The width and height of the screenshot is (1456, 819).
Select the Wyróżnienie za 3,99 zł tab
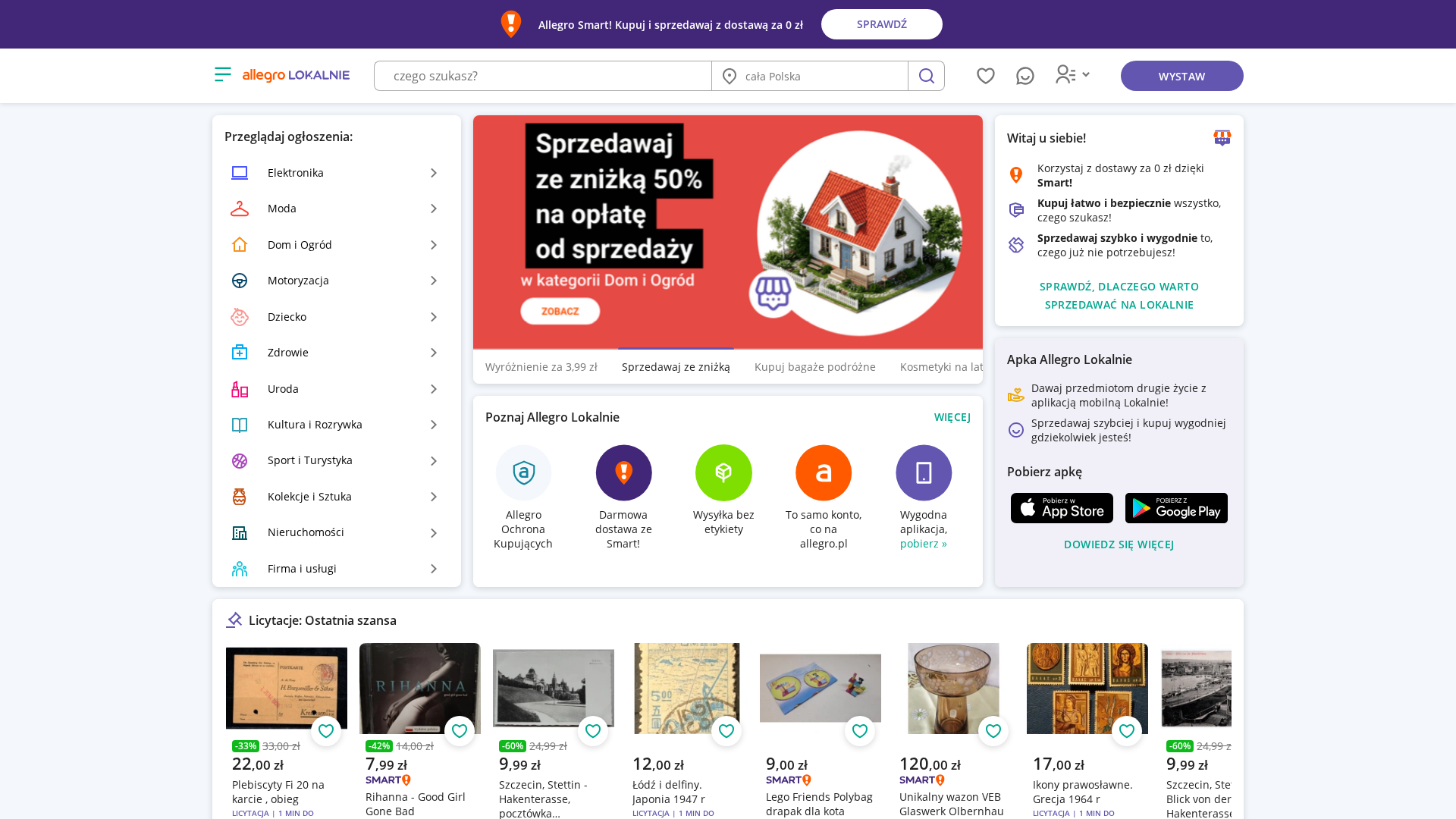click(x=541, y=367)
